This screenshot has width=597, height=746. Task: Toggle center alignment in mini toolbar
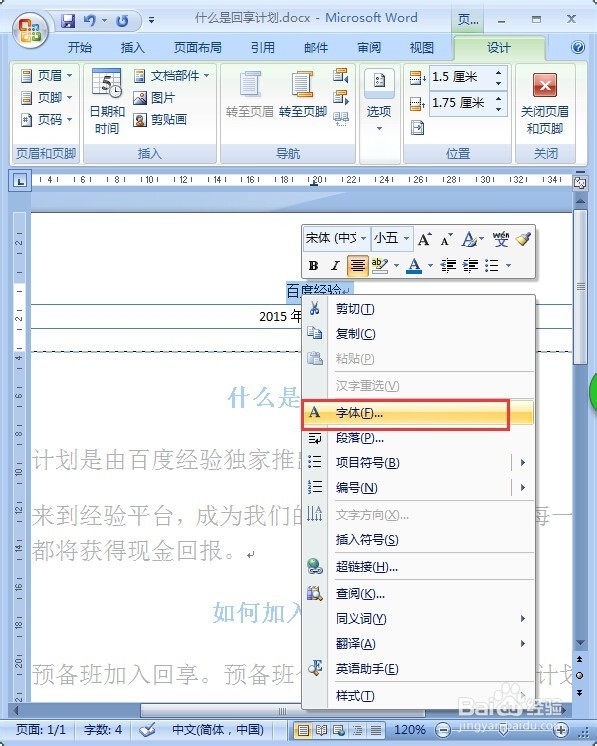pyautogui.click(x=357, y=265)
